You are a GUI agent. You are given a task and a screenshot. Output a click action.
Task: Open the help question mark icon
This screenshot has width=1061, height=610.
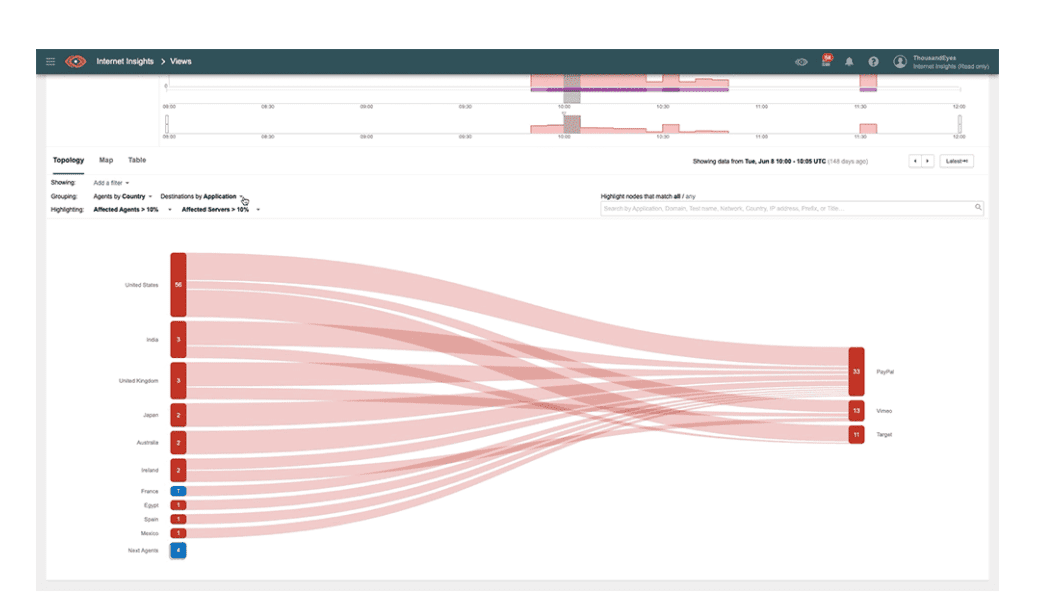tap(874, 62)
